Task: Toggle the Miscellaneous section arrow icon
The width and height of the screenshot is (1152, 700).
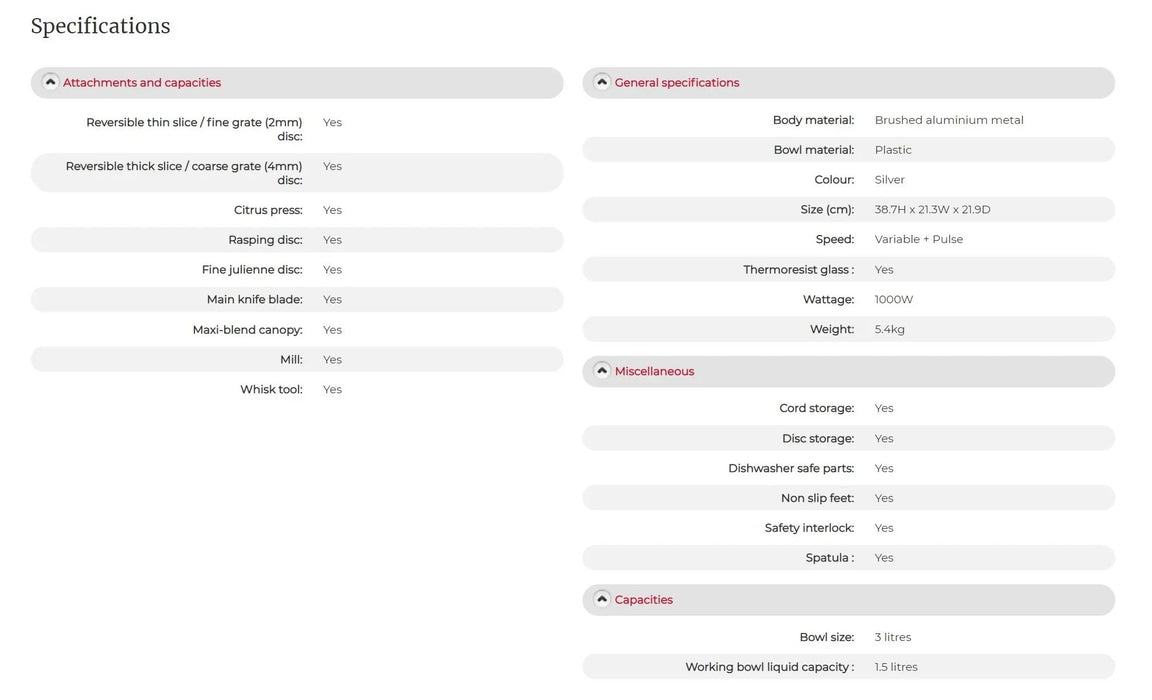Action: (602, 371)
